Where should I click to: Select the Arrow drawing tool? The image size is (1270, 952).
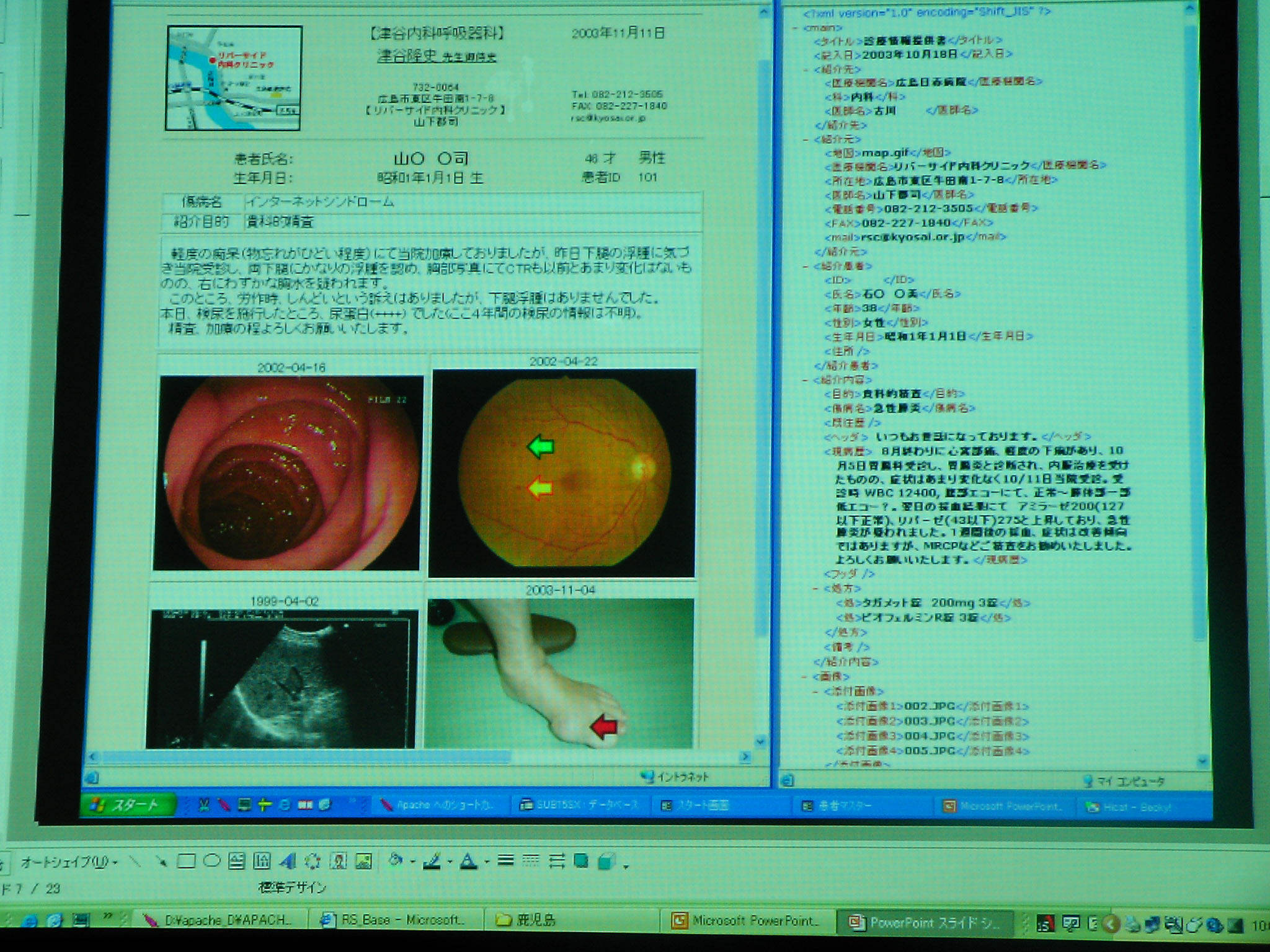pyautogui.click(x=160, y=861)
